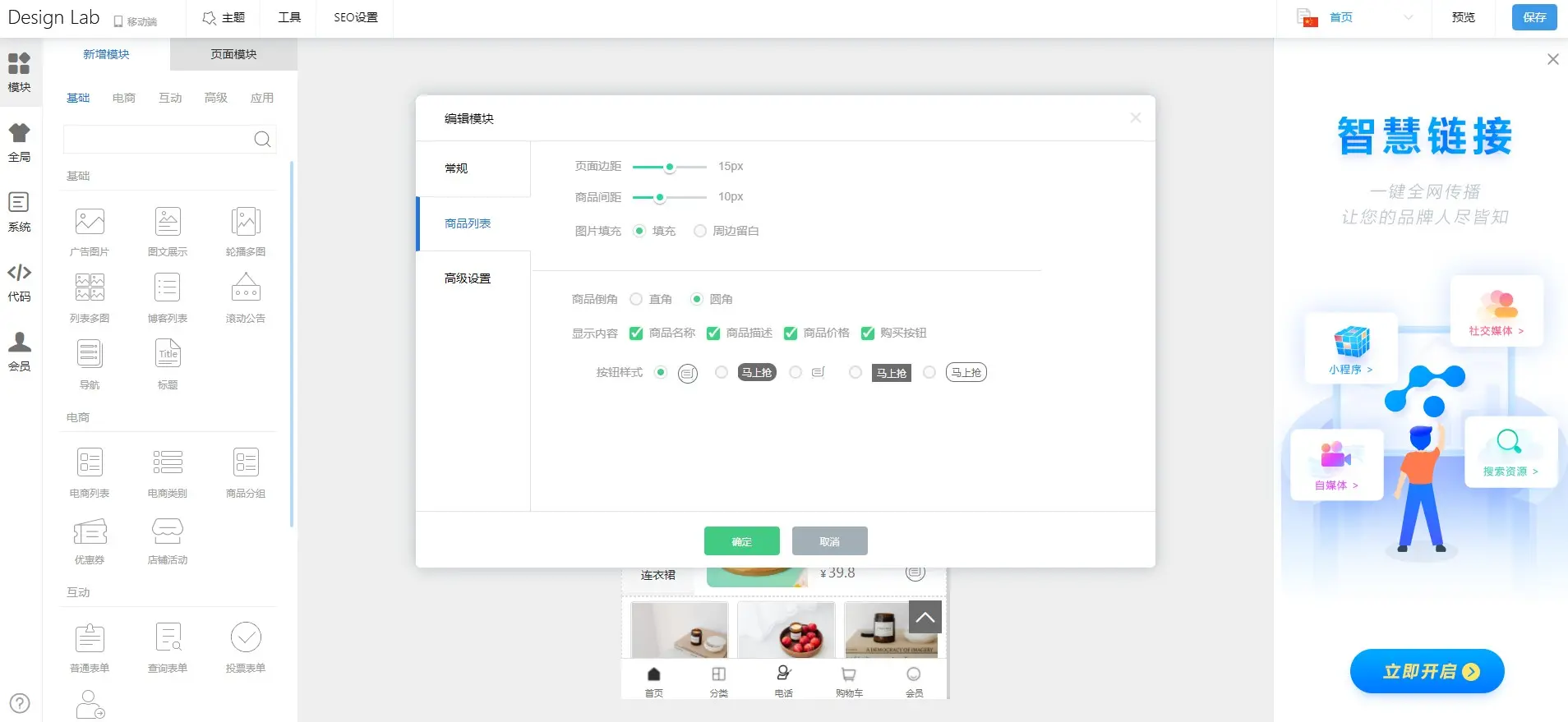Add the 投票表单 module
This screenshot has height=722, width=1568.
246,647
